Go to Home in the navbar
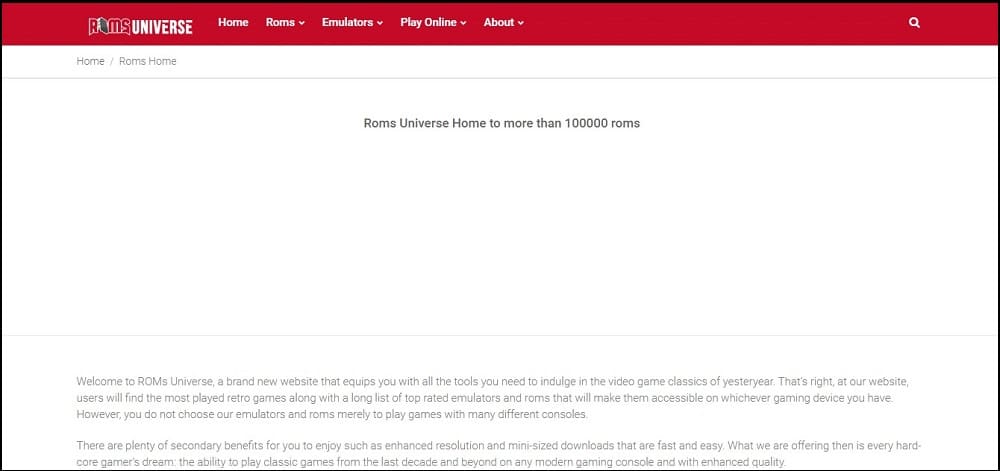The width and height of the screenshot is (1000, 471). 233,22
